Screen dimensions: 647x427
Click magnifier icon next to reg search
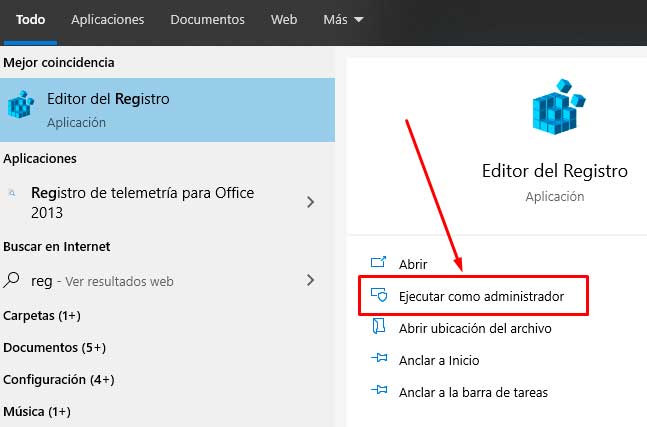[x=11, y=280]
